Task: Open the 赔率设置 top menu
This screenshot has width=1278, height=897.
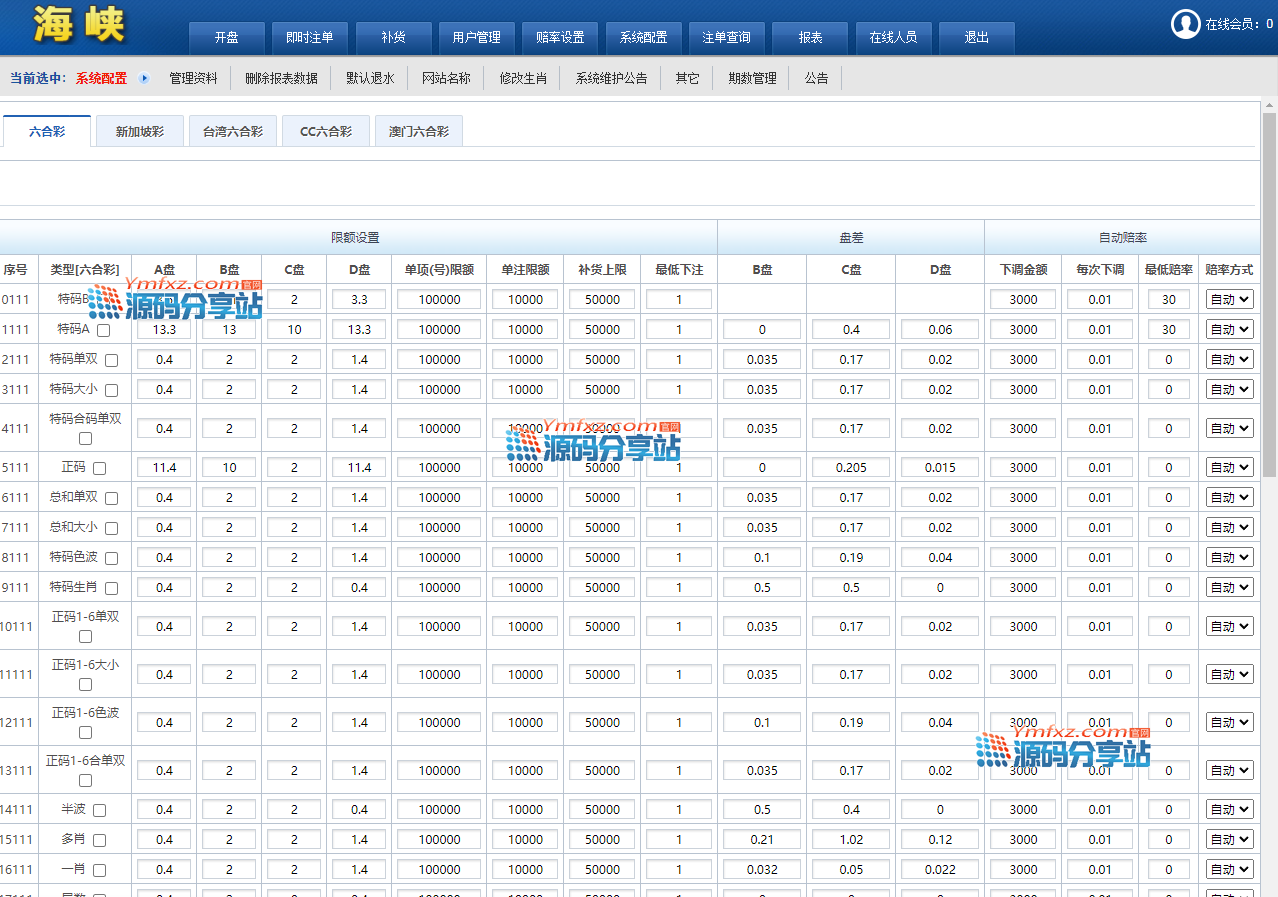Action: coord(559,38)
